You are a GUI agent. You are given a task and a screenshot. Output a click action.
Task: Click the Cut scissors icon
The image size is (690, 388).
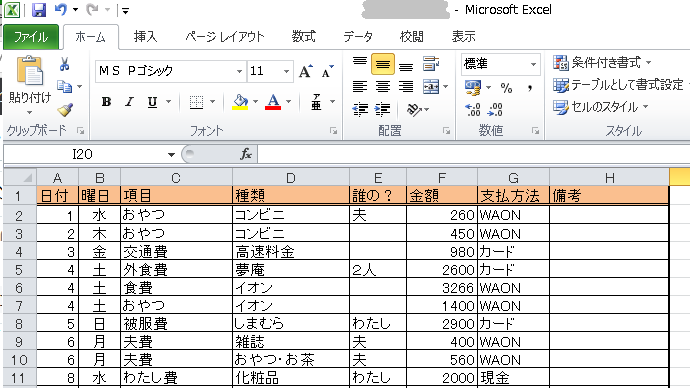65,65
